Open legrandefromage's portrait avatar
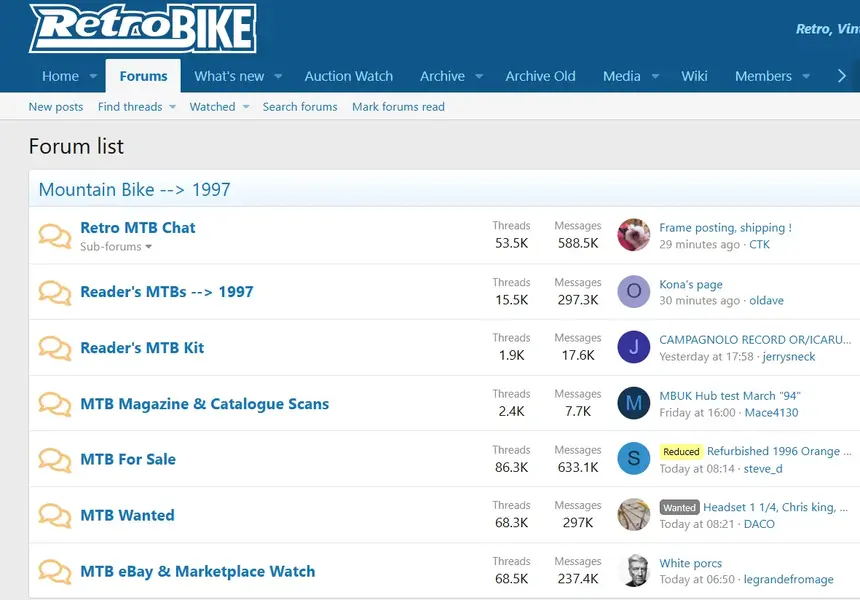The width and height of the screenshot is (860, 600). click(633, 570)
